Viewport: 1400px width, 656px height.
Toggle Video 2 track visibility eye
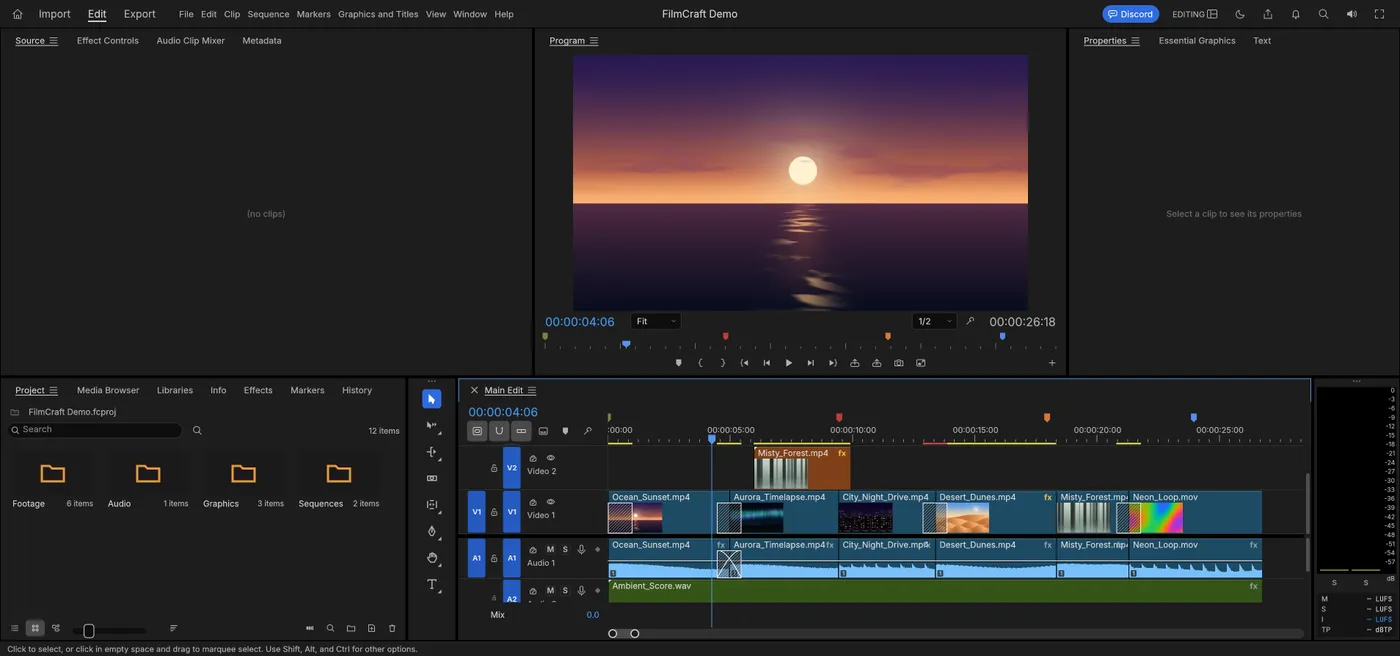click(550, 458)
